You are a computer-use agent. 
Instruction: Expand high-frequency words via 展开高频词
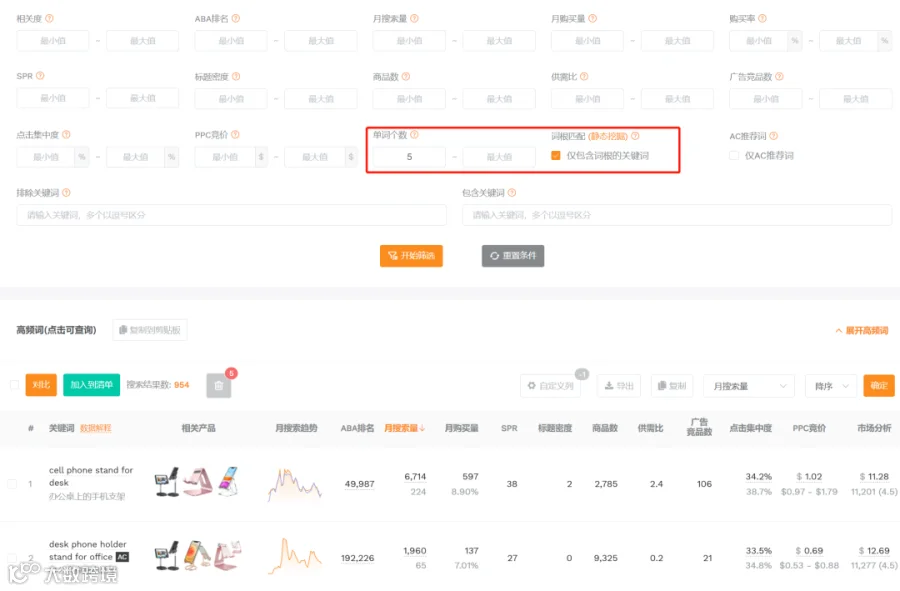(x=862, y=331)
